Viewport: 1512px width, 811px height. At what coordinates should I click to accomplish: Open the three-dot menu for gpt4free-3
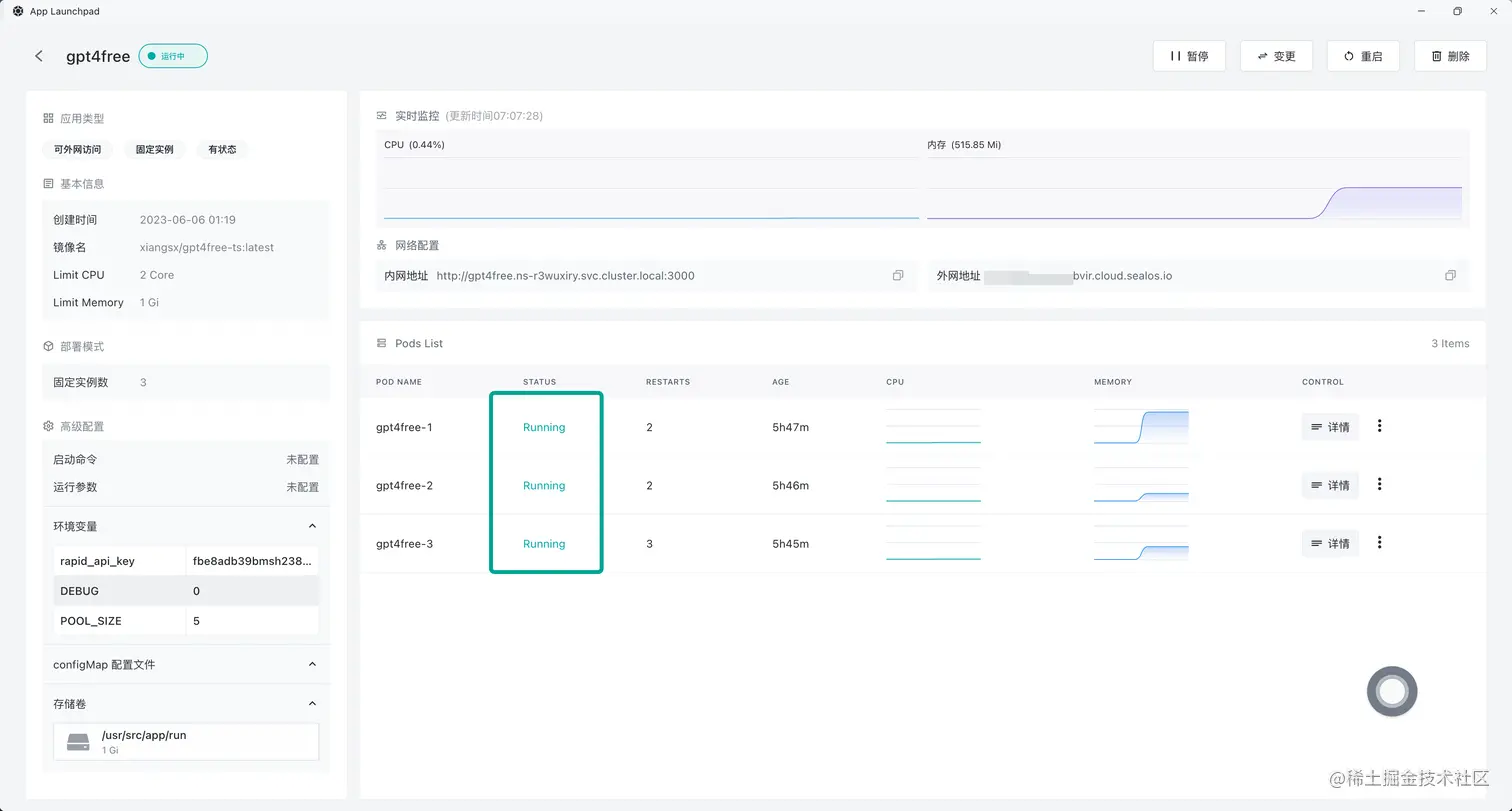tap(1380, 542)
